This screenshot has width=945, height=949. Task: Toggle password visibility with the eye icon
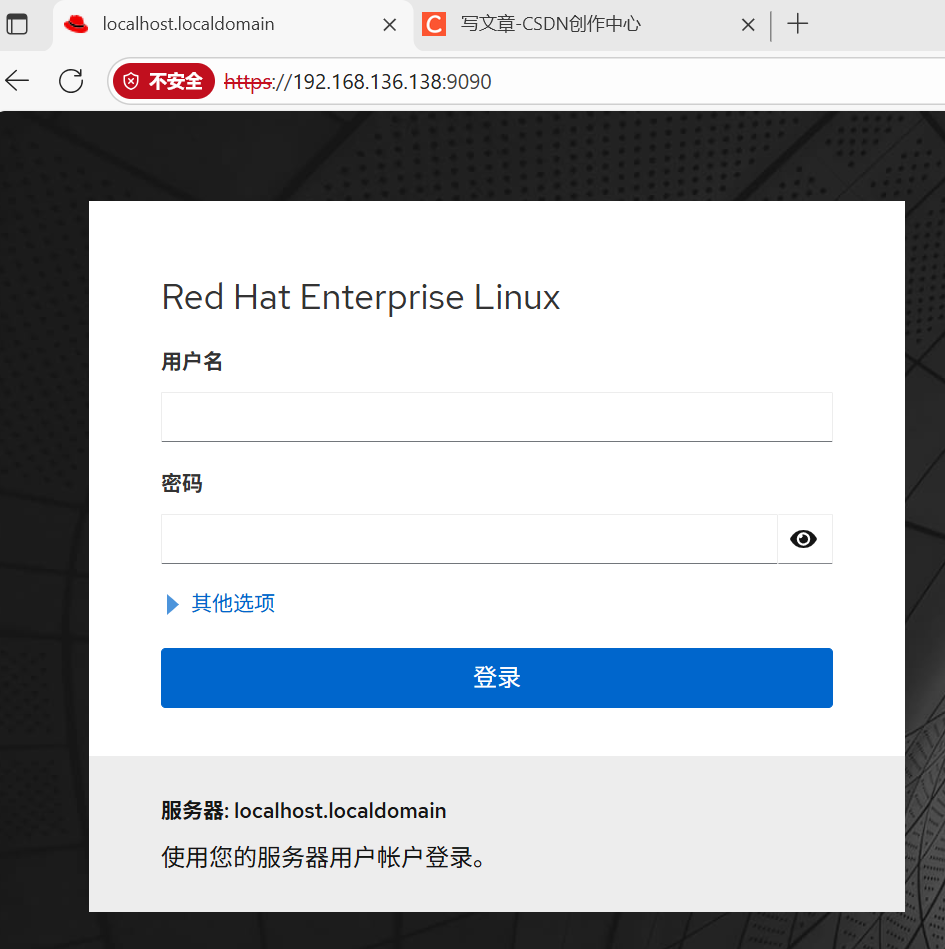pyautogui.click(x=804, y=539)
